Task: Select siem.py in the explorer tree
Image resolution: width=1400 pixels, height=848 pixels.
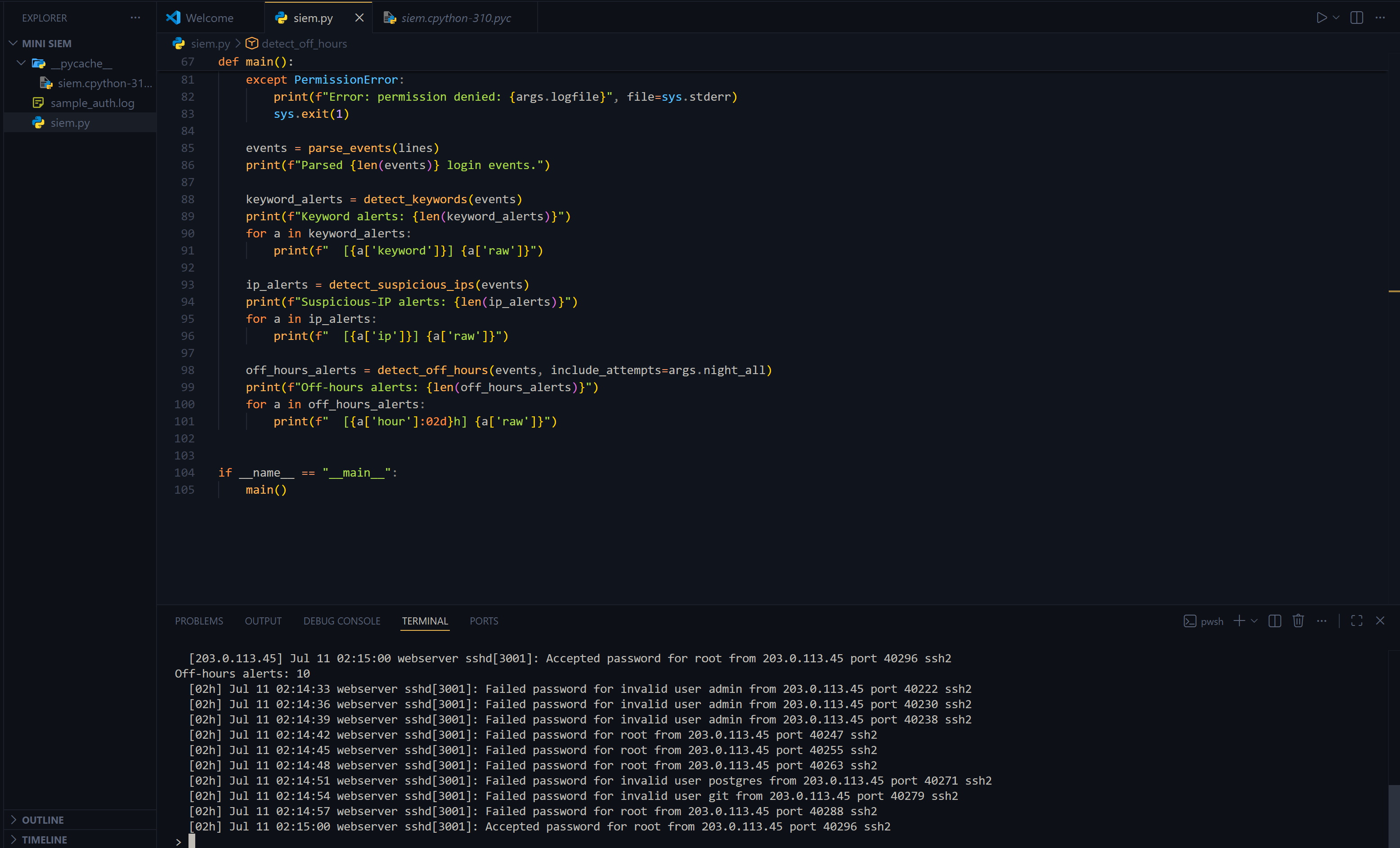Action: tap(70, 123)
